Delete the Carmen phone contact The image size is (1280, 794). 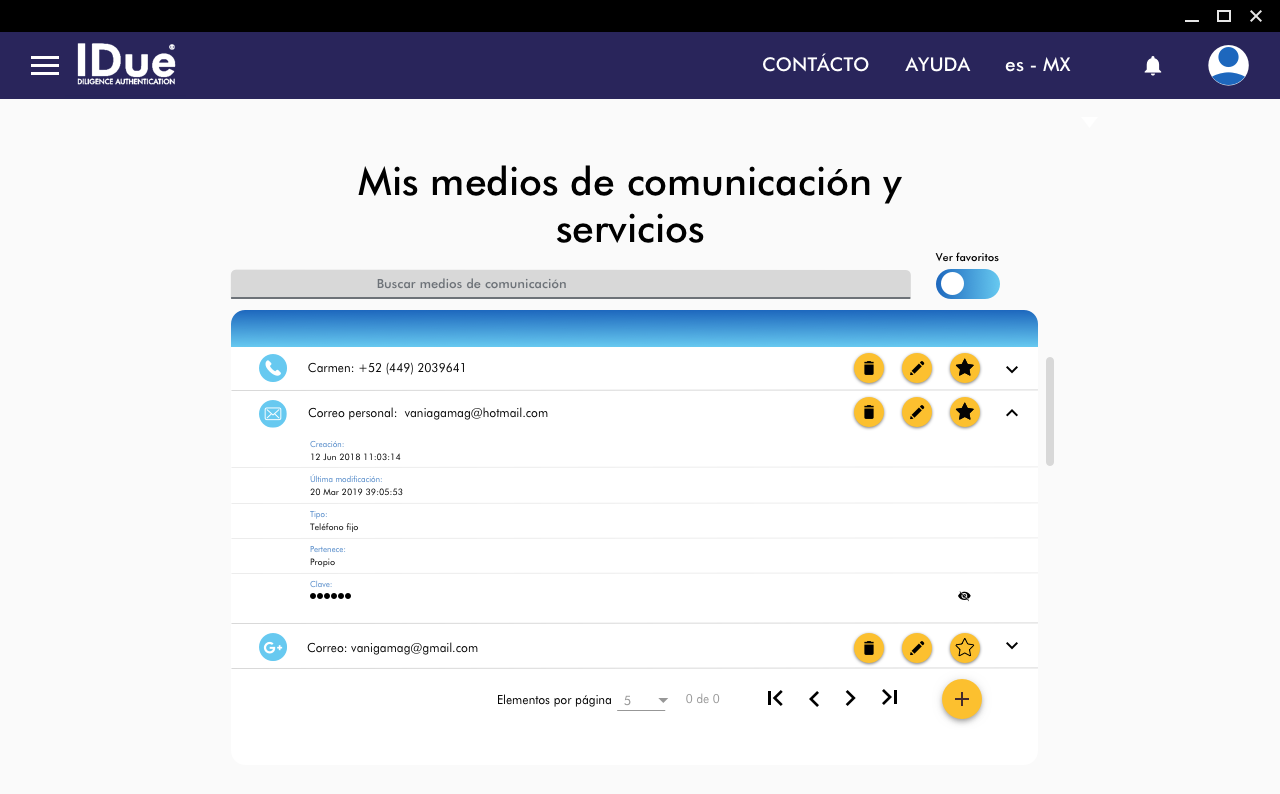pos(868,368)
